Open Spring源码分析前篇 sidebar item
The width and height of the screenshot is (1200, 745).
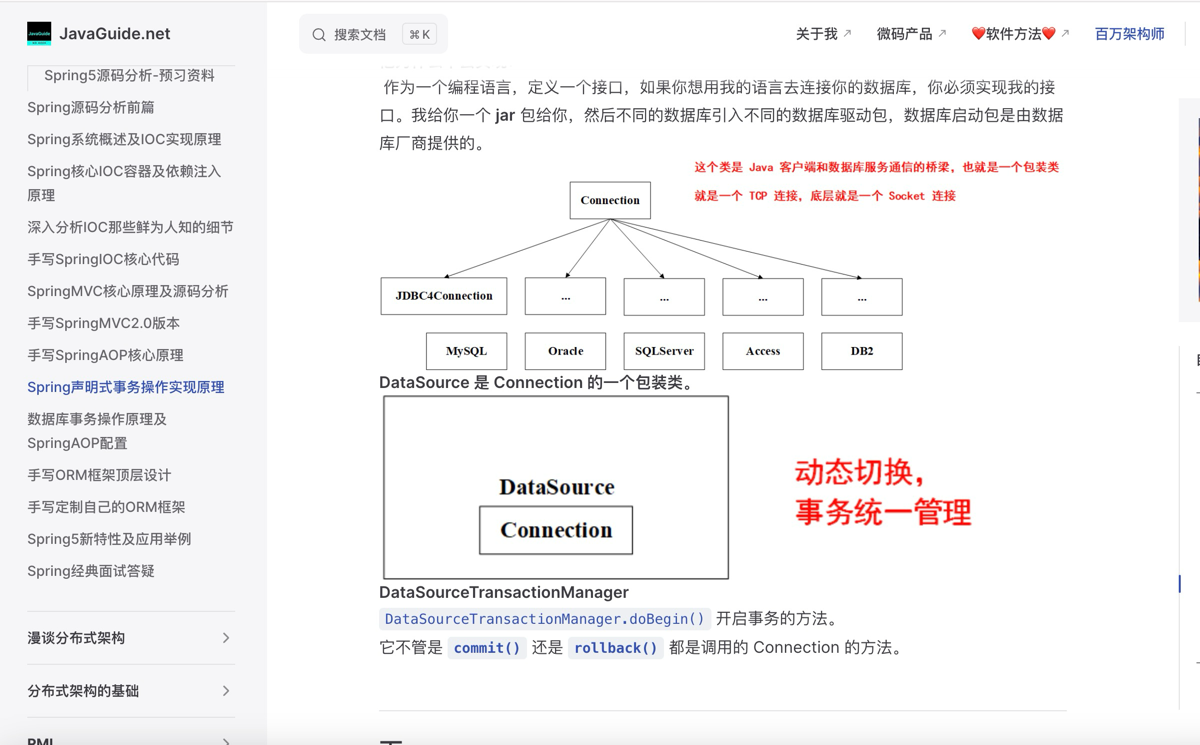coord(91,107)
